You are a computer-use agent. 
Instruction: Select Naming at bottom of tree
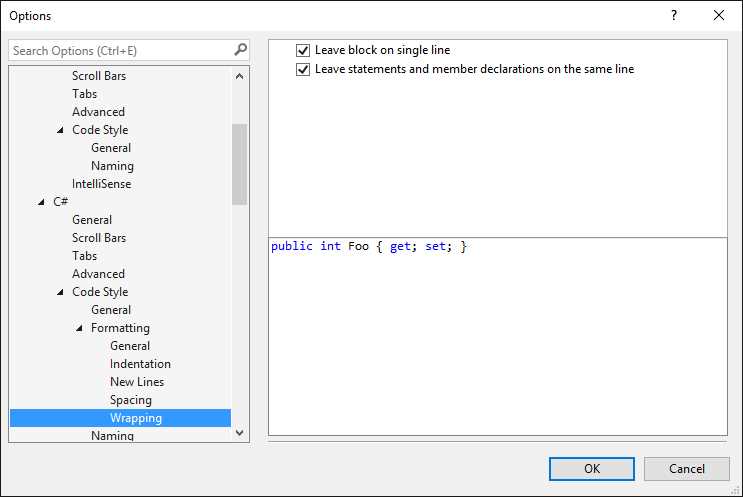[112, 435]
